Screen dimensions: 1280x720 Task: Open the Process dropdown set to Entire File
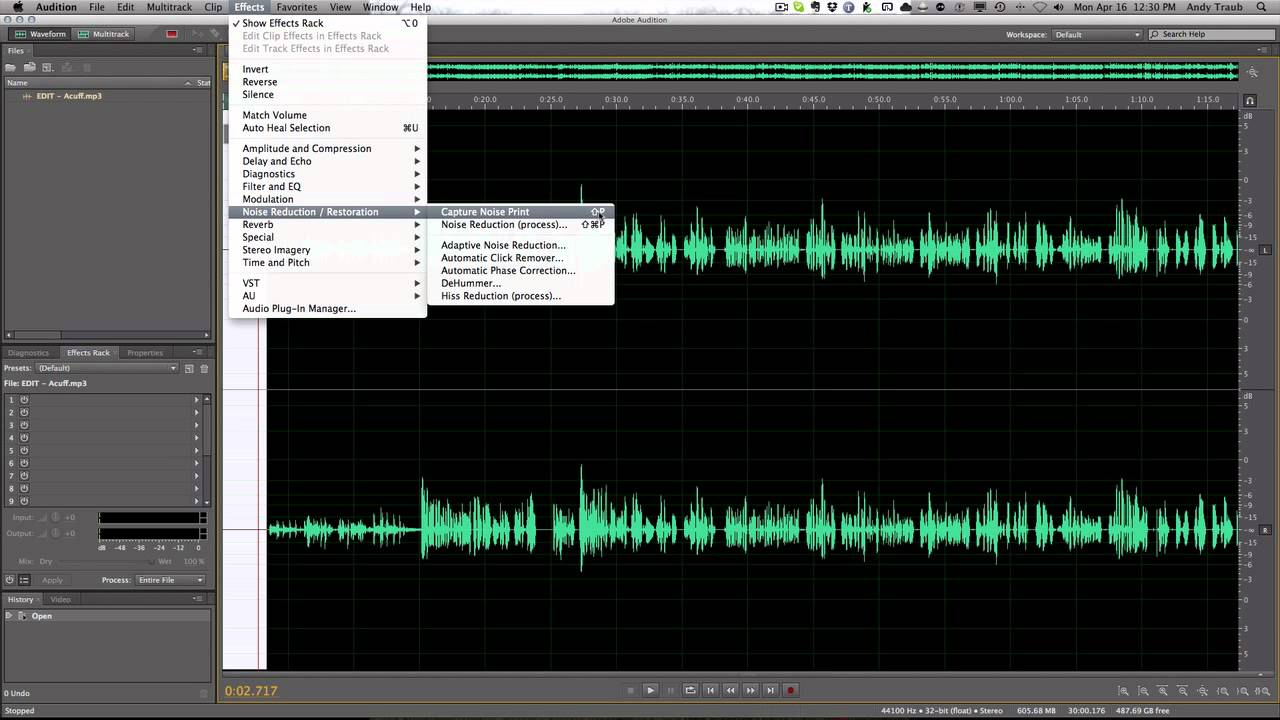[x=171, y=580]
